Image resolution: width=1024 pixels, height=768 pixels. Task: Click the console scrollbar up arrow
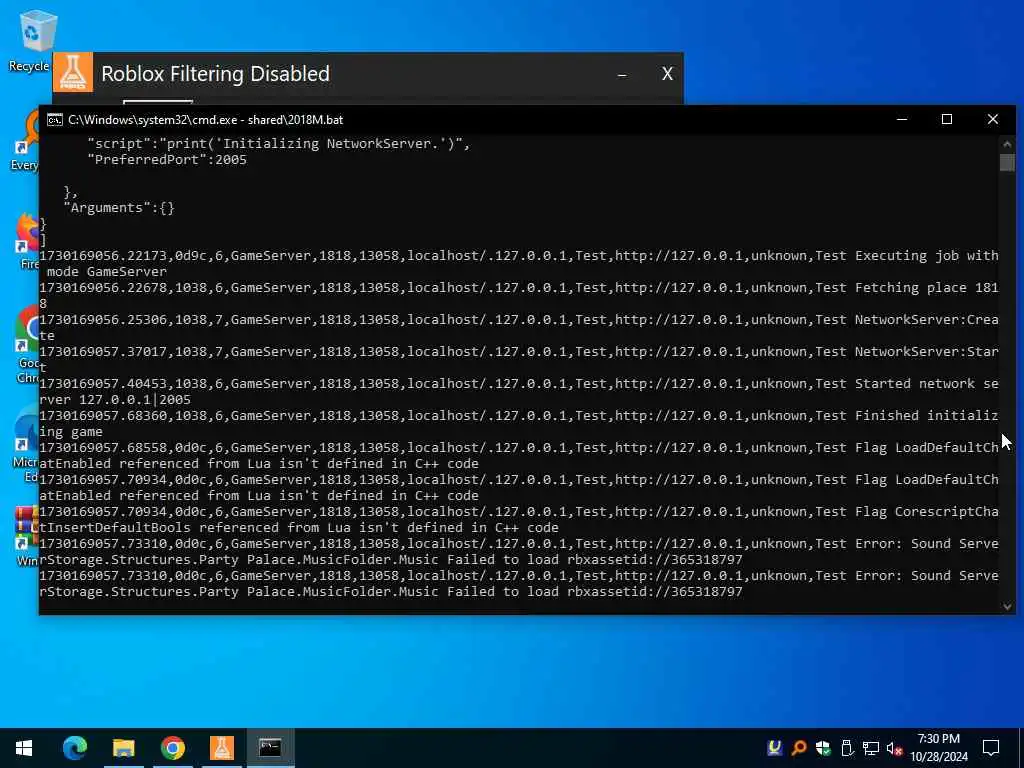tap(1007, 144)
